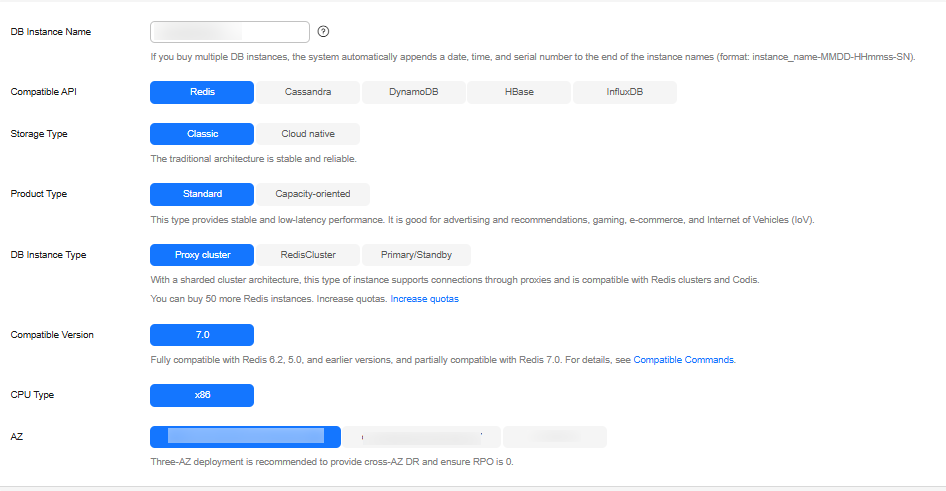The width and height of the screenshot is (946, 491).
Task: Click the DB Instance Type label
Action: [48, 255]
